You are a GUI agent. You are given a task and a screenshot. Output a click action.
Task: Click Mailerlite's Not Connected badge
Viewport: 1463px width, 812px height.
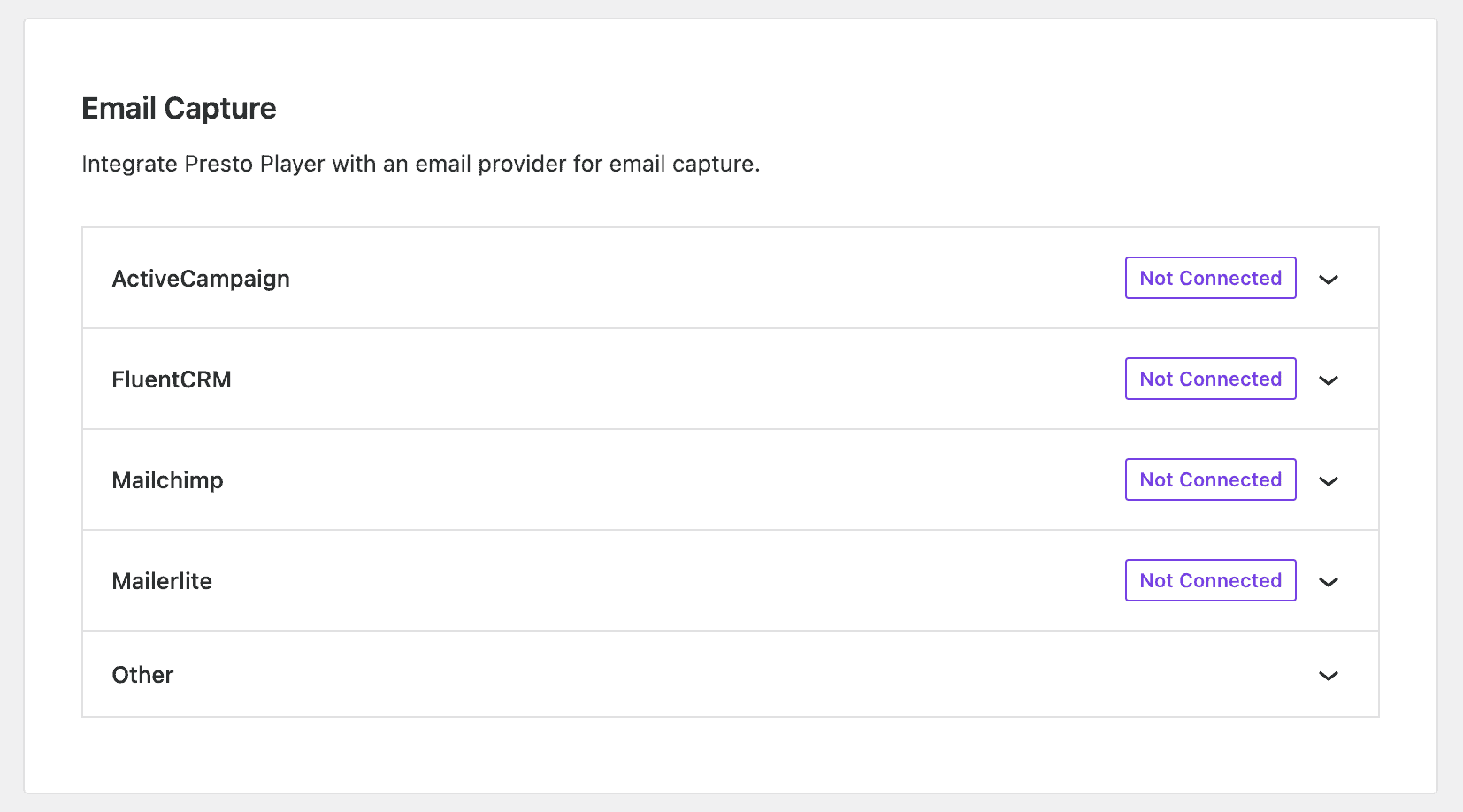point(1210,580)
